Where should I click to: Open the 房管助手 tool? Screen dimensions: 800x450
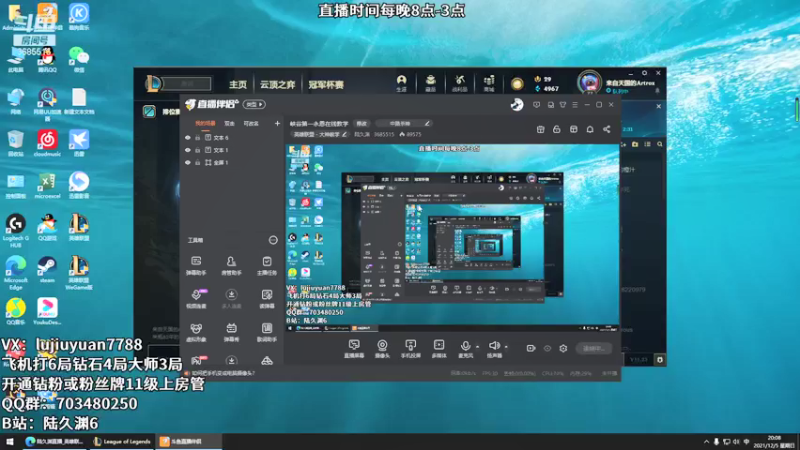point(231,266)
